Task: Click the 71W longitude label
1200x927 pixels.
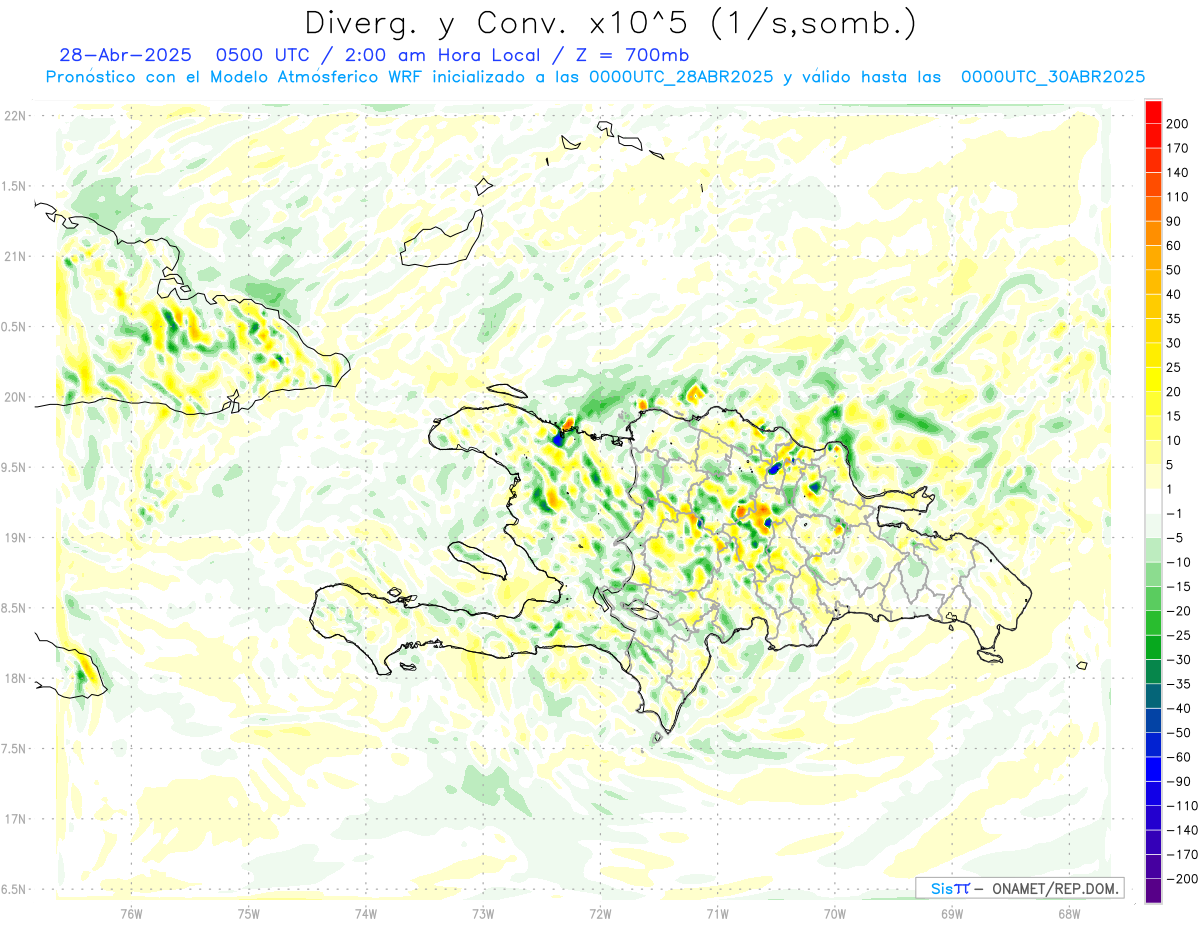Action: point(717,913)
